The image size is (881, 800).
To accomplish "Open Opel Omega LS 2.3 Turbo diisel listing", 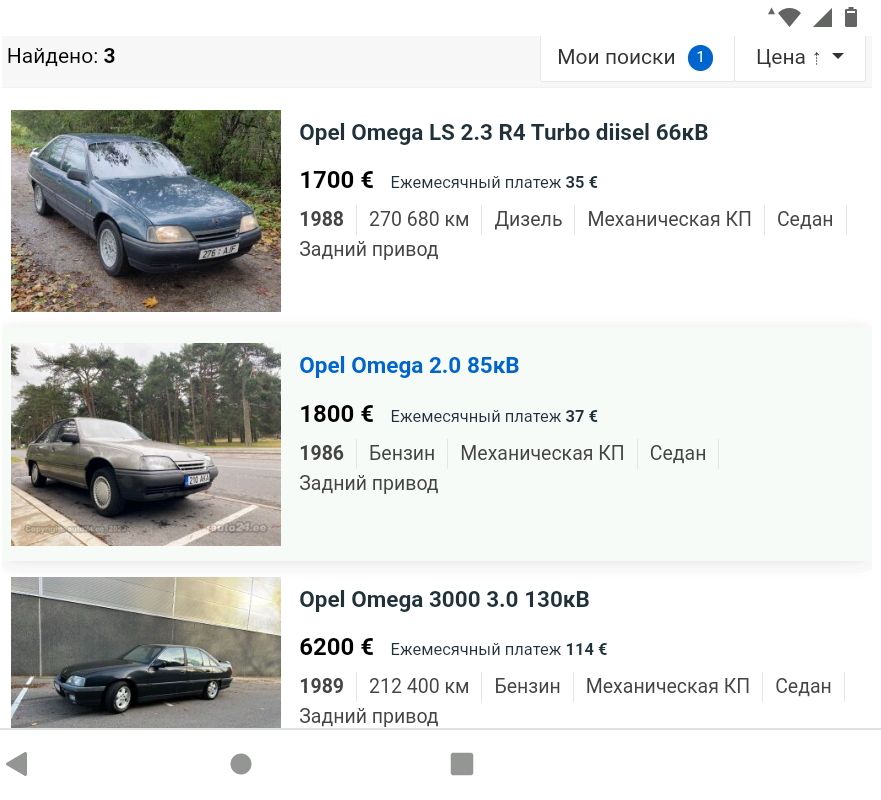I will (503, 133).
